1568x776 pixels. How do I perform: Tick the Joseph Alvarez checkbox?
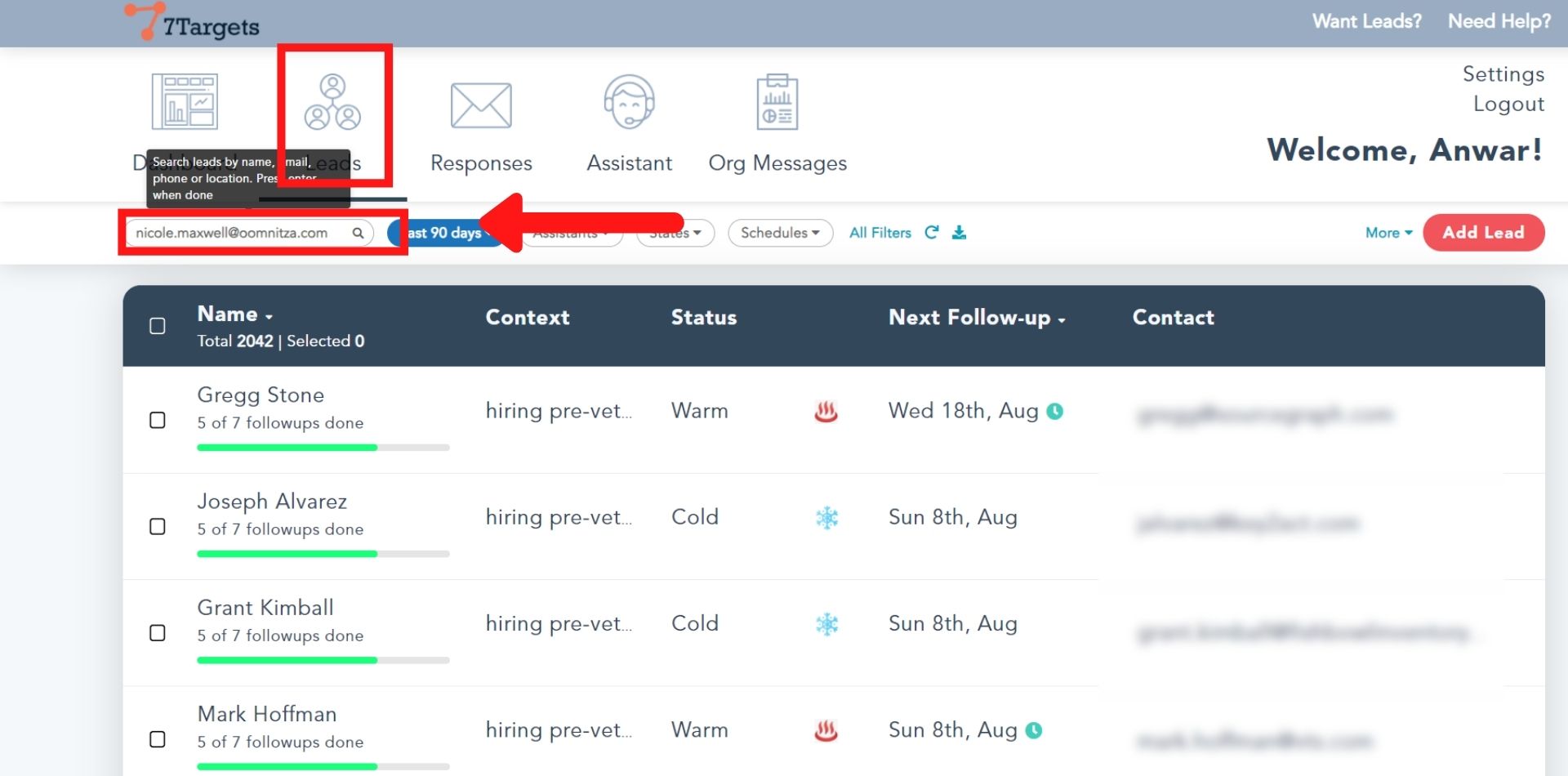[158, 527]
